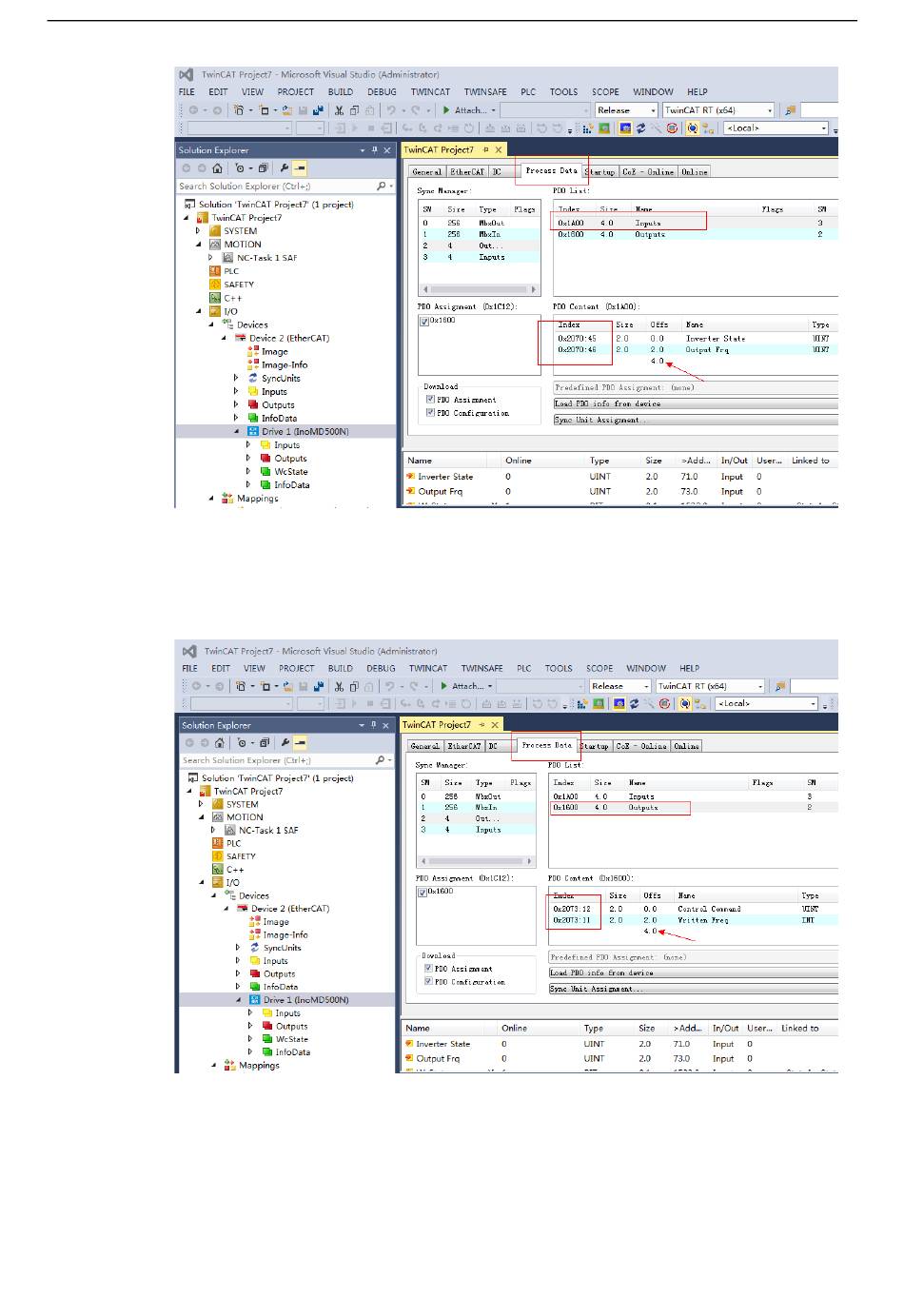Click Load PDO info from device in the second screenshot
Viewport: 904px width, 1316px height.
point(694,972)
